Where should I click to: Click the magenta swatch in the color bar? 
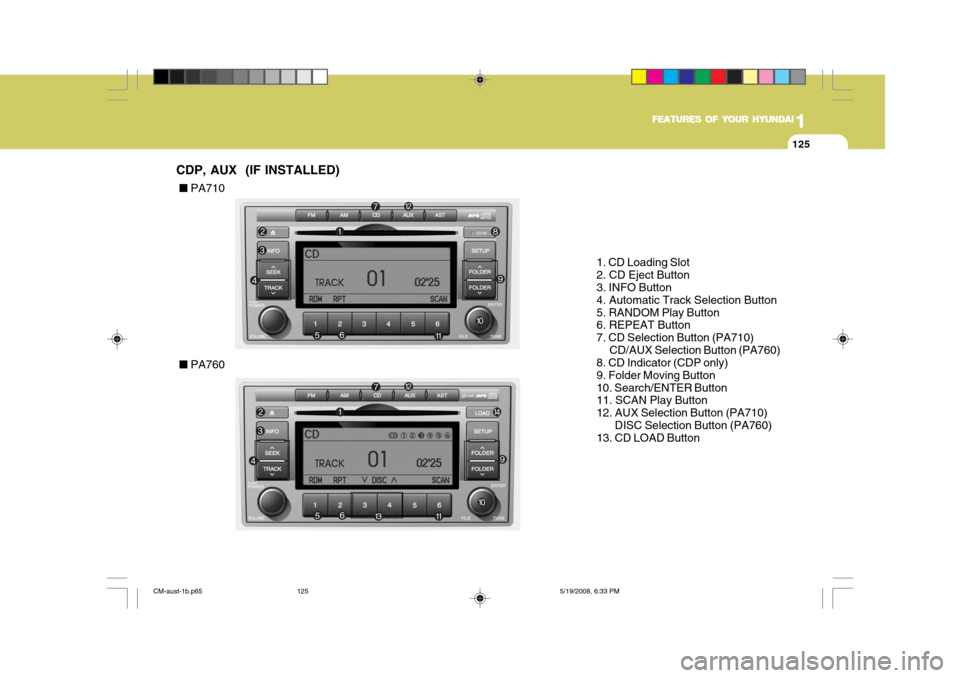point(655,77)
